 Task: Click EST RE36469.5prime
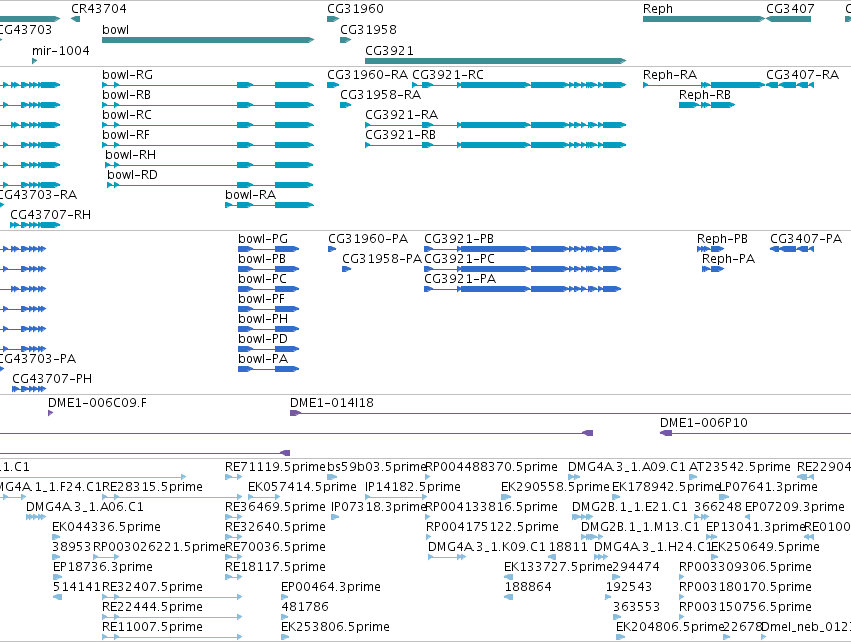pyautogui.click(x=234, y=517)
